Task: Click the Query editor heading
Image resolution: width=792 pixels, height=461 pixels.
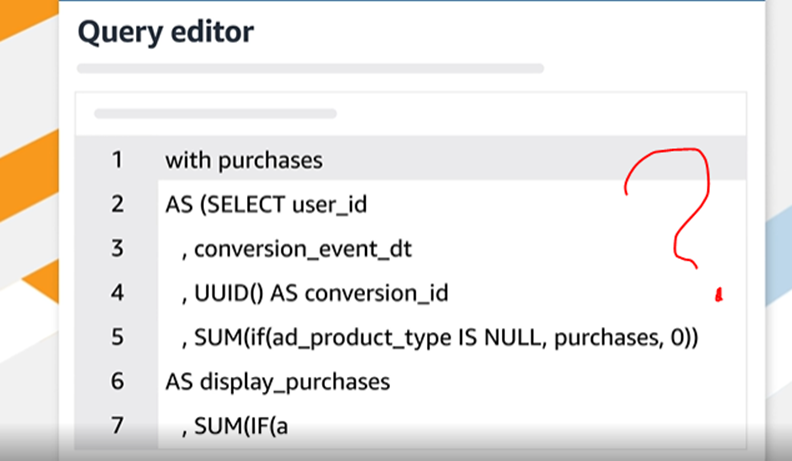Action: (x=165, y=32)
